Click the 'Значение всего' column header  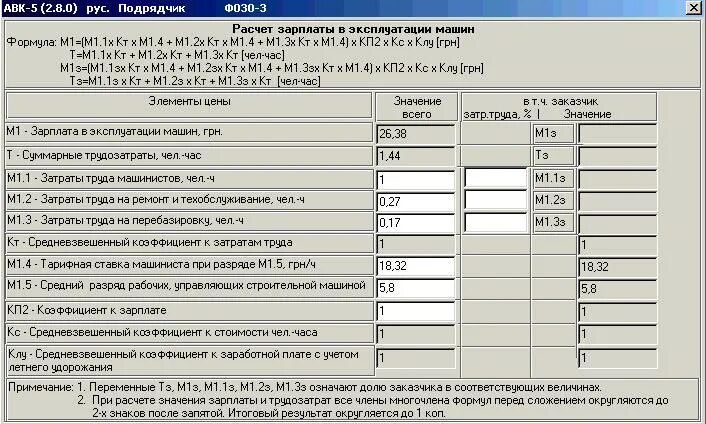(x=417, y=107)
